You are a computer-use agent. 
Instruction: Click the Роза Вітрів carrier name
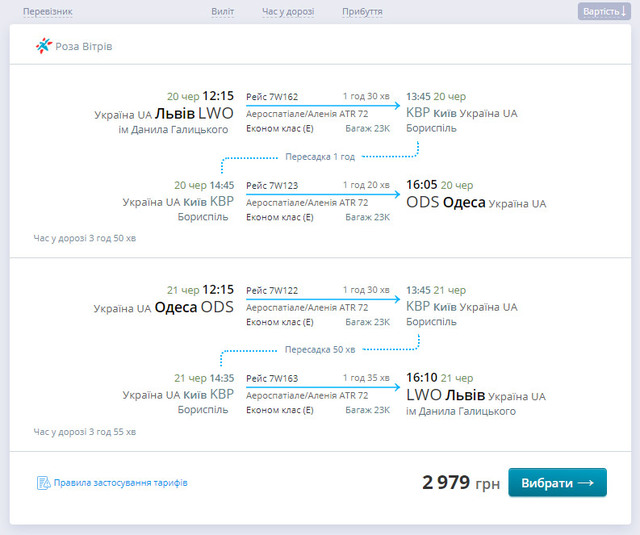tap(84, 47)
